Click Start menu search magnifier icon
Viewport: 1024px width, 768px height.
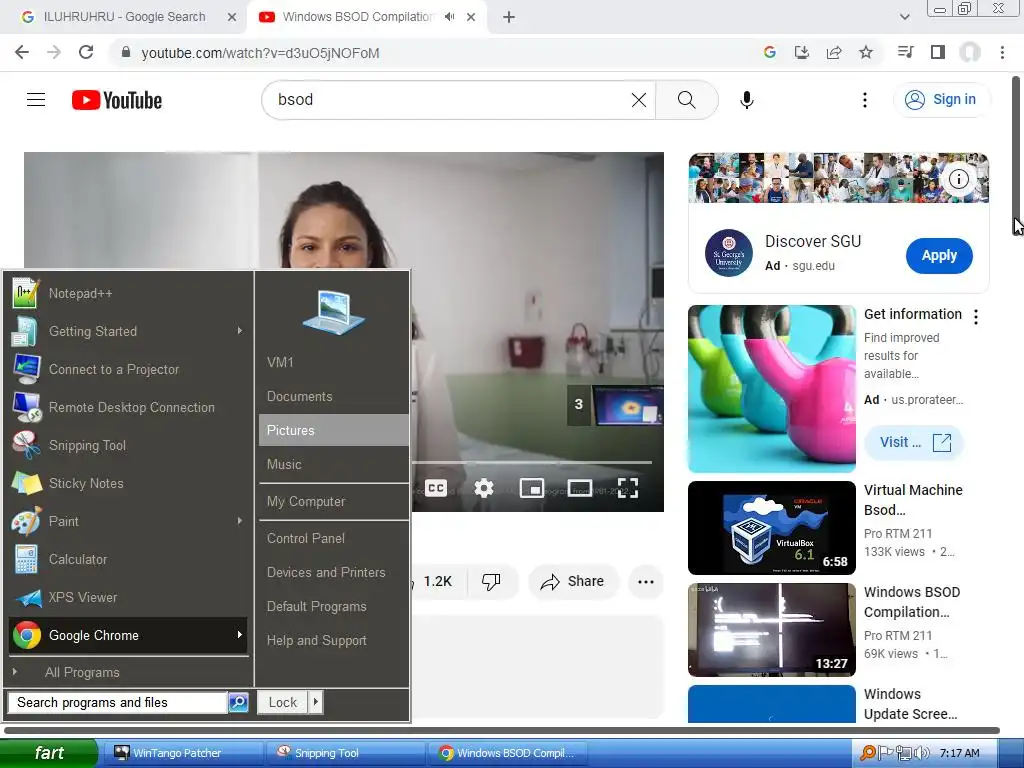tap(238, 702)
